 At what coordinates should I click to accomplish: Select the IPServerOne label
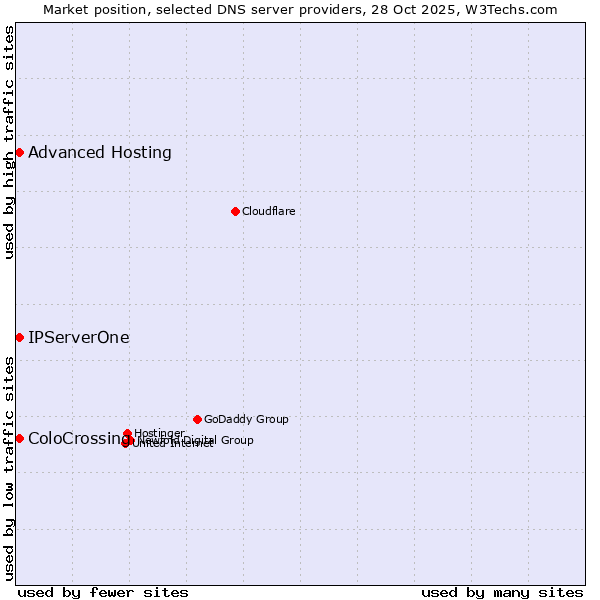[x=79, y=338]
